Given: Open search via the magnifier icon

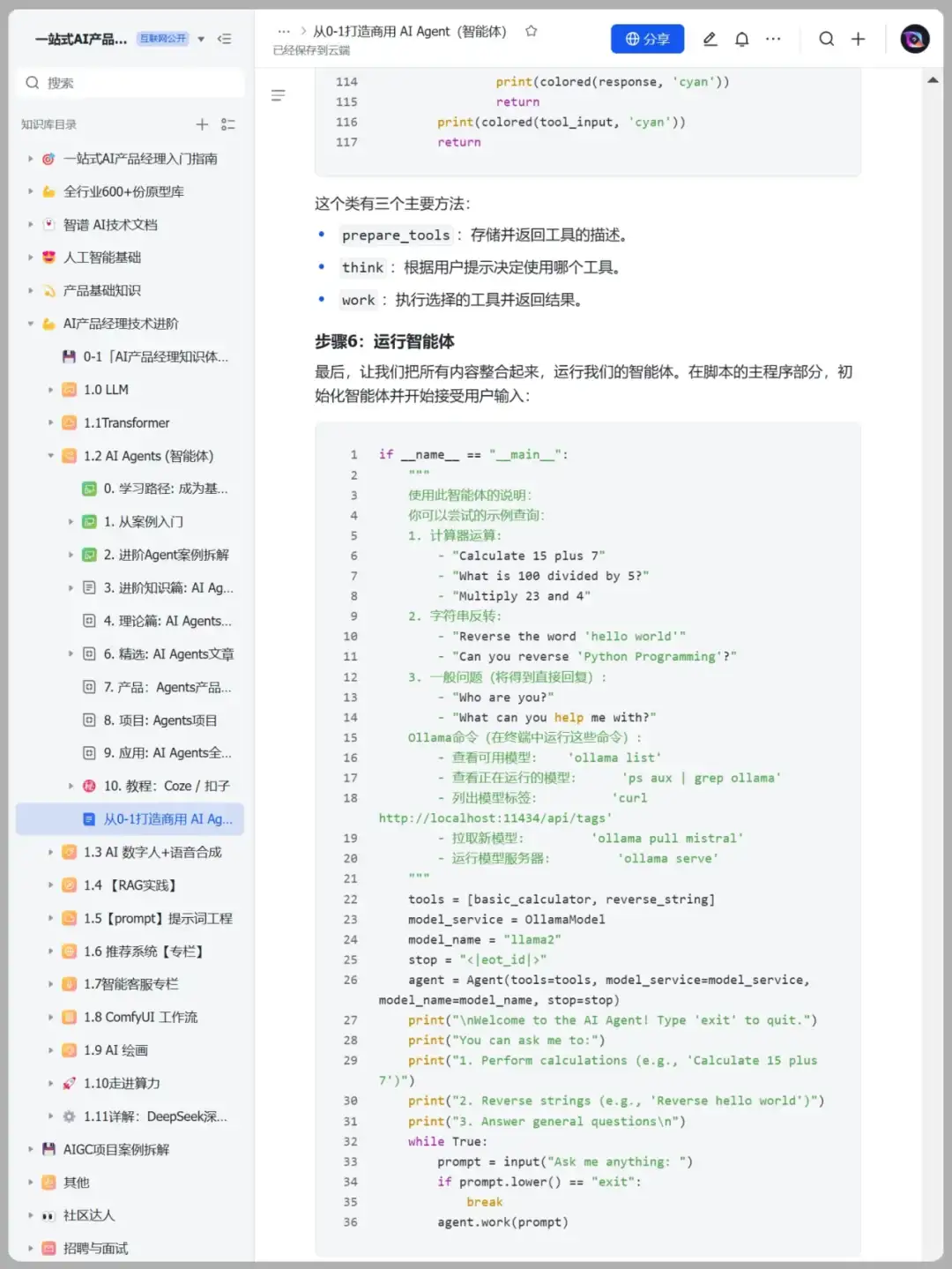Looking at the screenshot, I should point(826,39).
